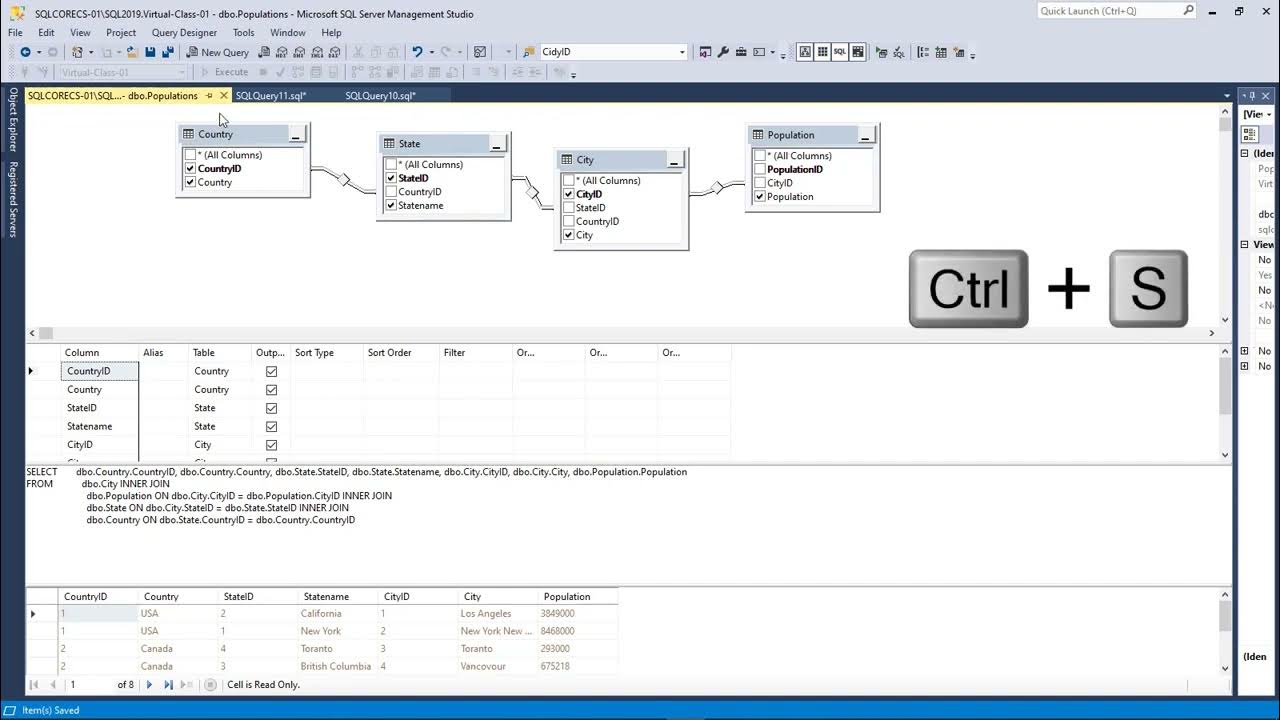This screenshot has height=720, width=1280.
Task: Click the Undo arrow icon
Action: pyautogui.click(x=417, y=52)
